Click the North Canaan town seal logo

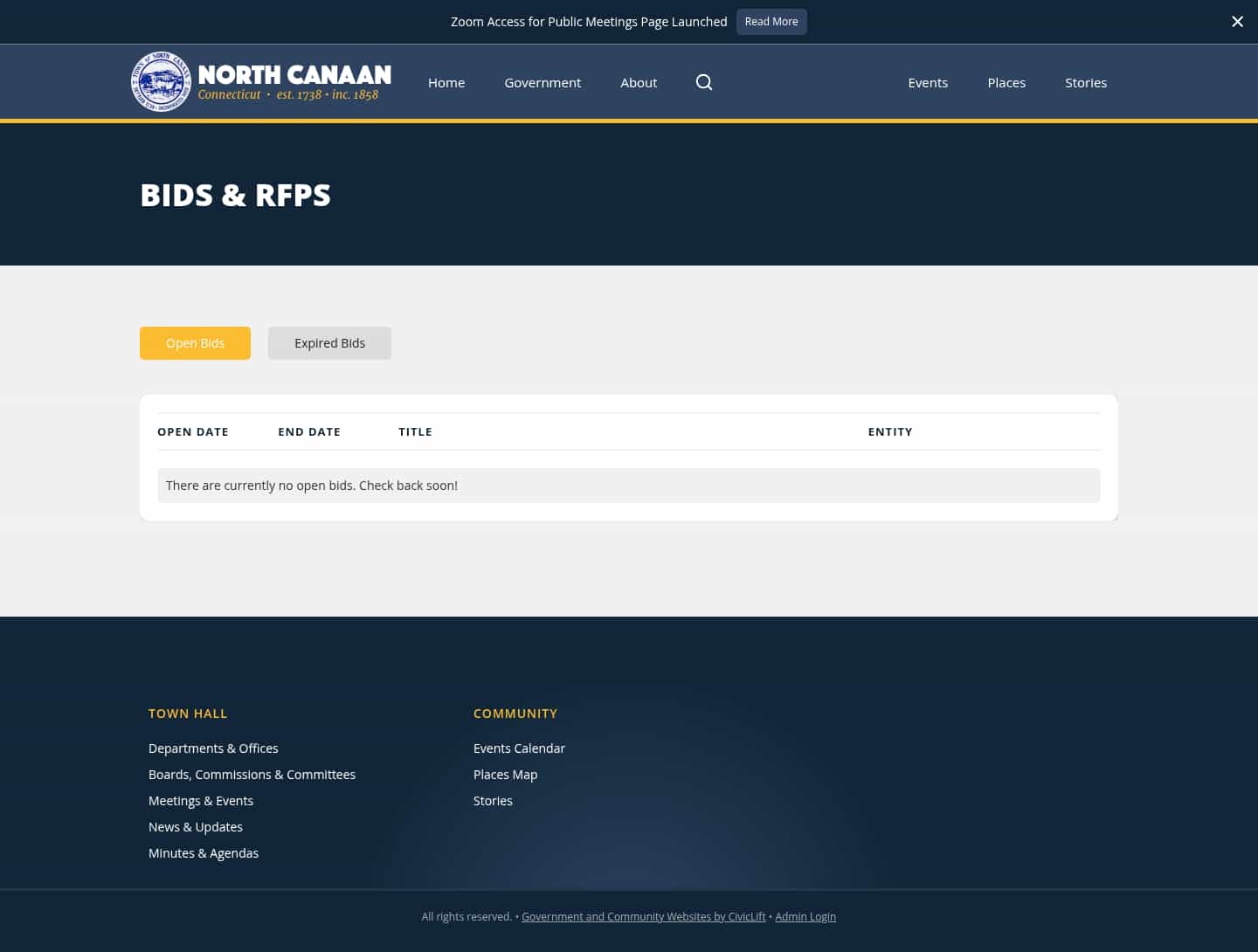pos(161,81)
